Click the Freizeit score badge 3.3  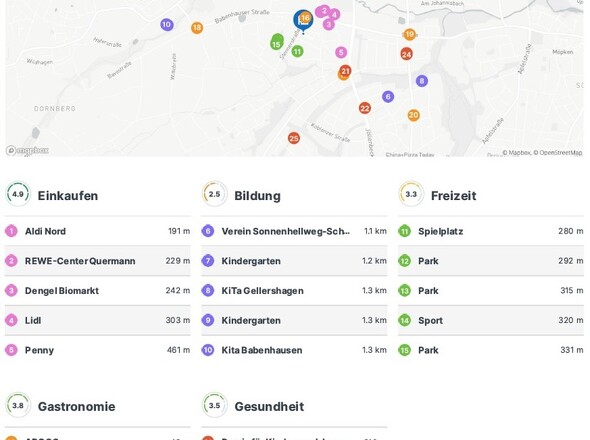tap(411, 194)
